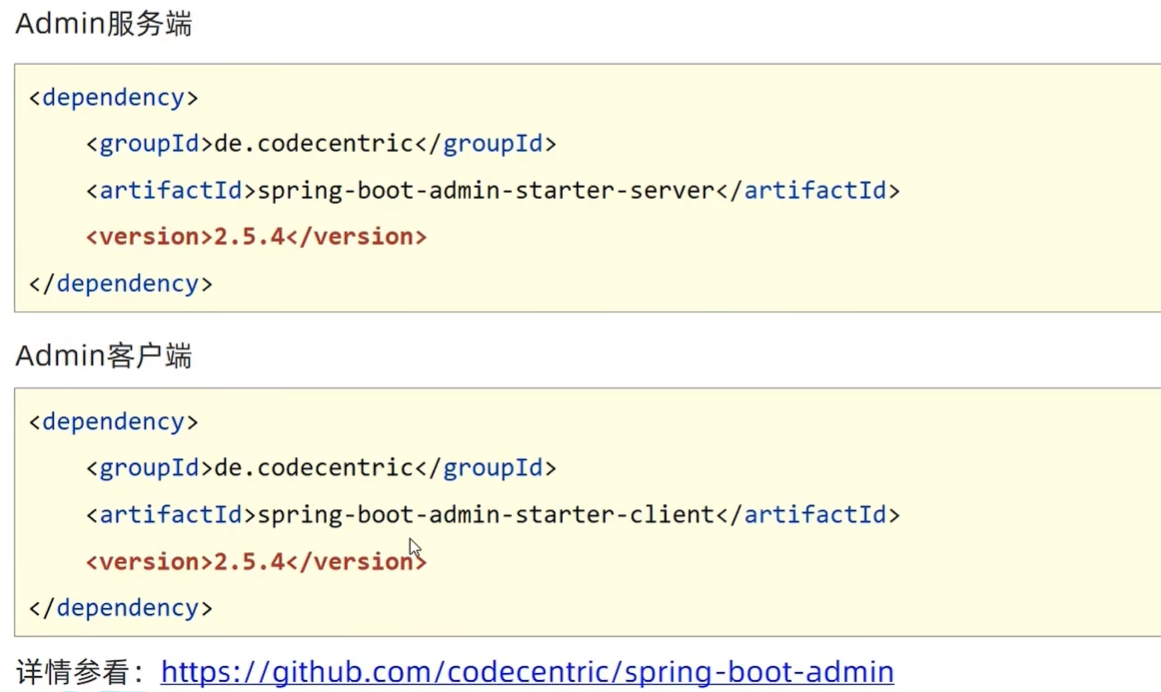Click the closing artifactId tag in client block
The width and height of the screenshot is (1161, 692).
click(x=808, y=514)
